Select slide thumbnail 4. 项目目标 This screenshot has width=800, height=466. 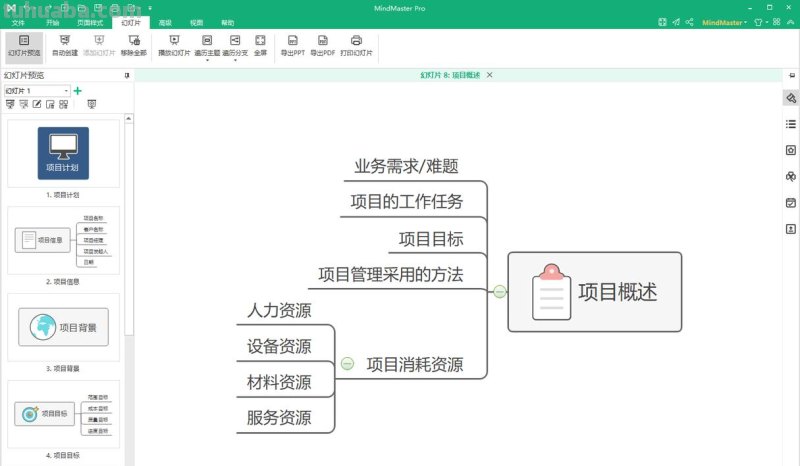(63, 414)
